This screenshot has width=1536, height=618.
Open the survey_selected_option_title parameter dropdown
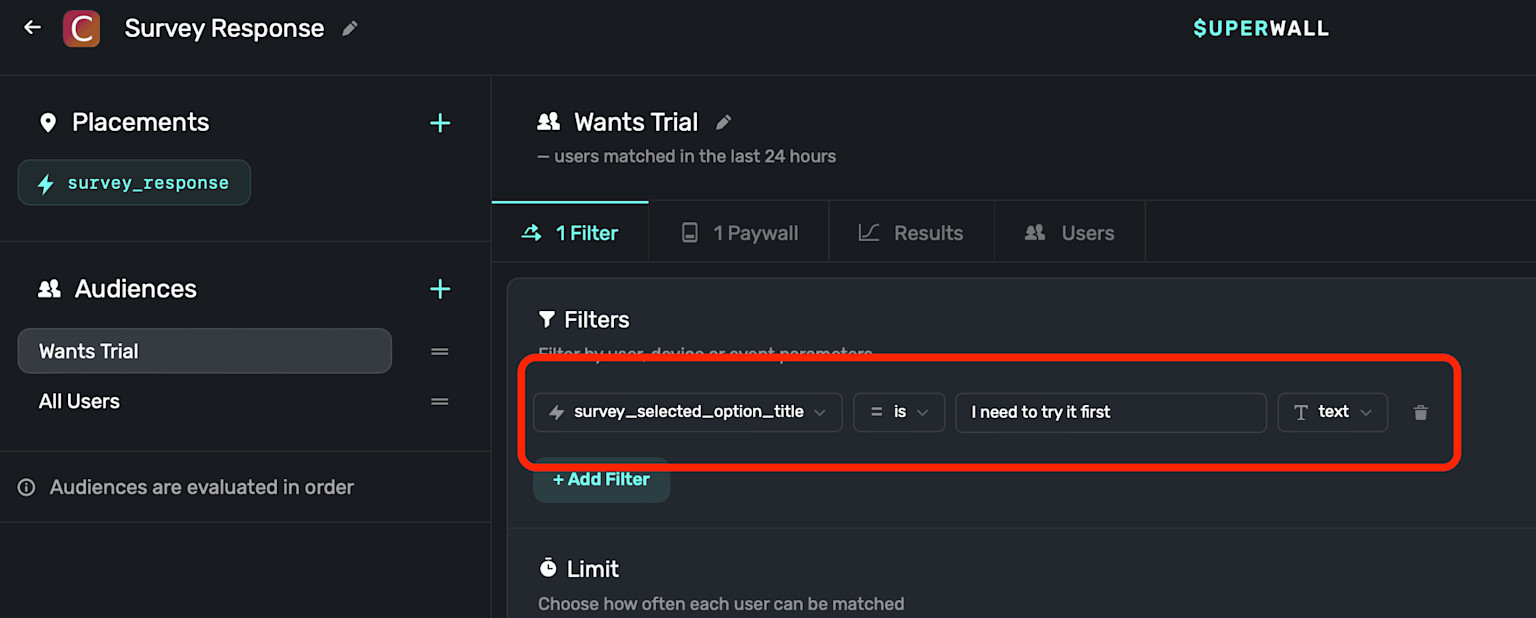(x=688, y=412)
